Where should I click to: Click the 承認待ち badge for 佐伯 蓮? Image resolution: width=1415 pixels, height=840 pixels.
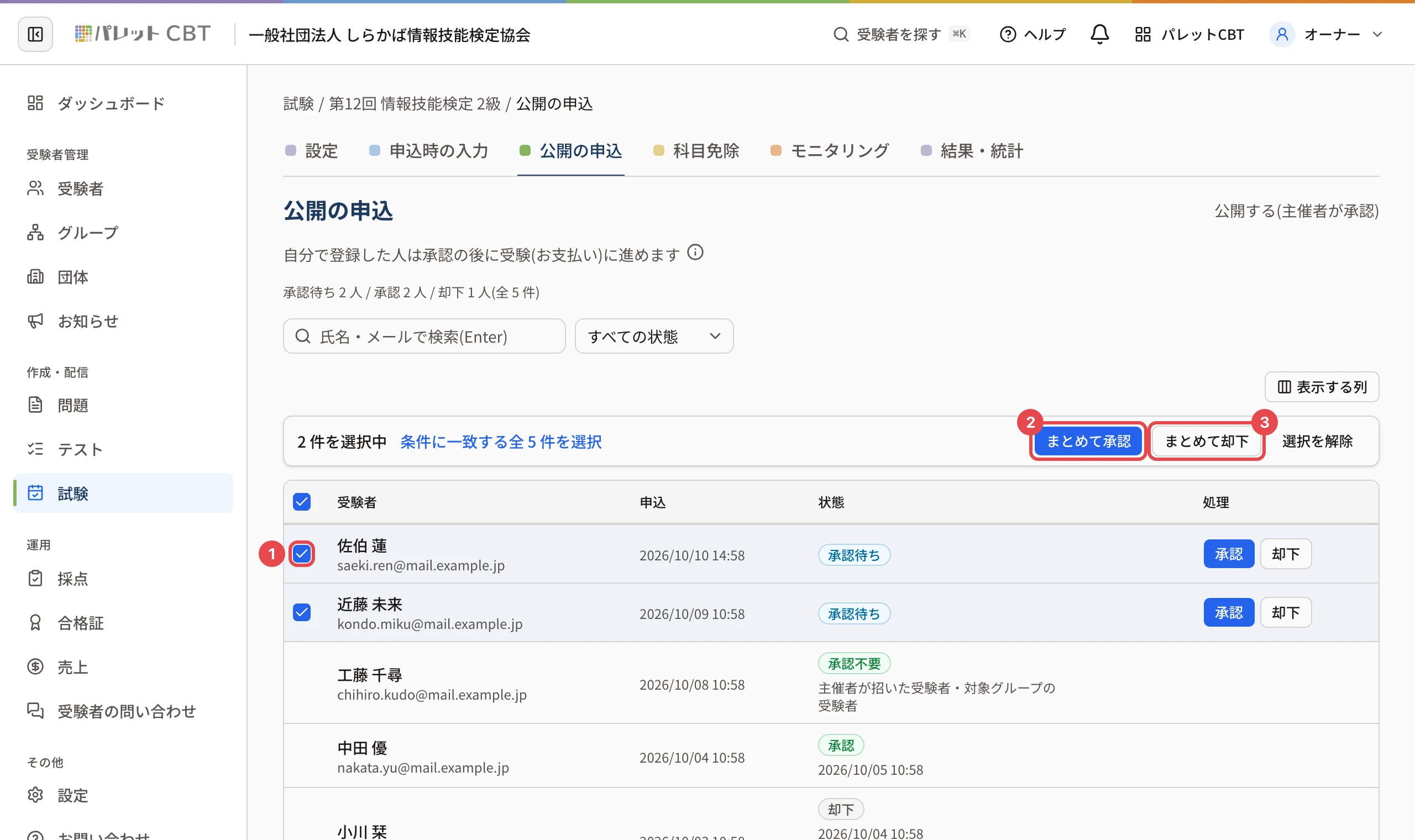point(854,555)
